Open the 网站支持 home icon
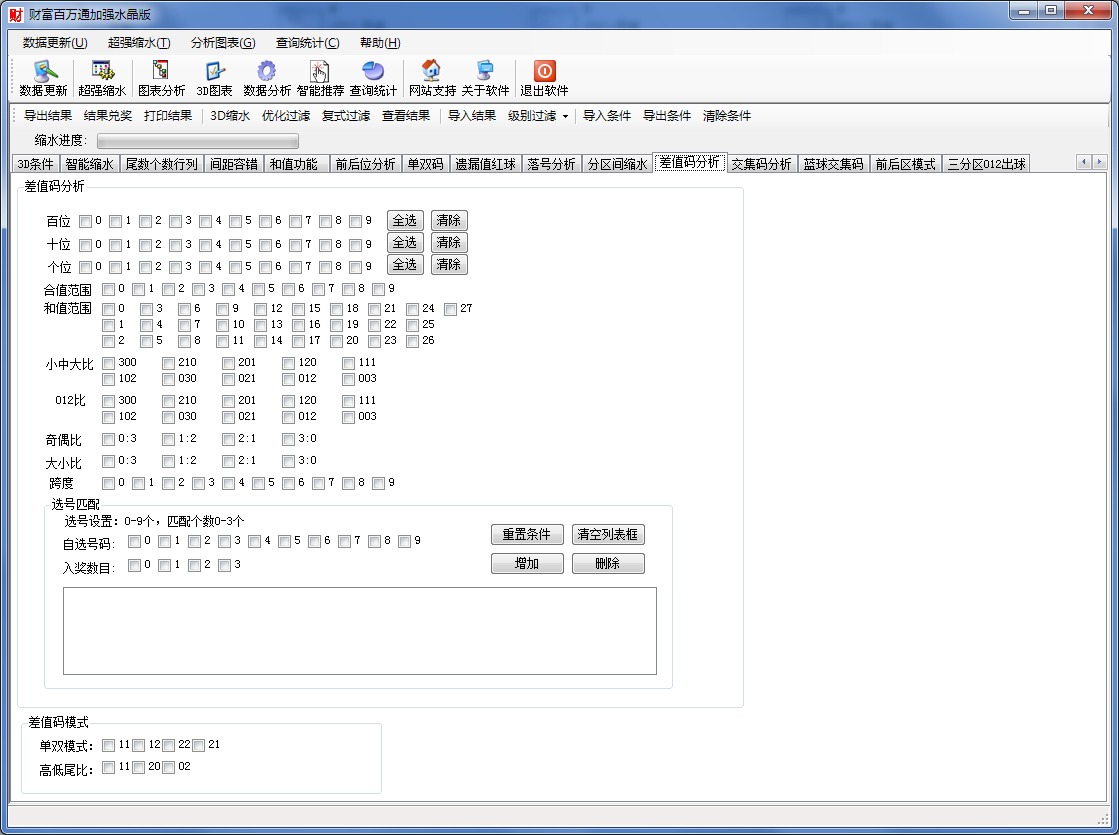The width and height of the screenshot is (1119, 835). pos(432,71)
